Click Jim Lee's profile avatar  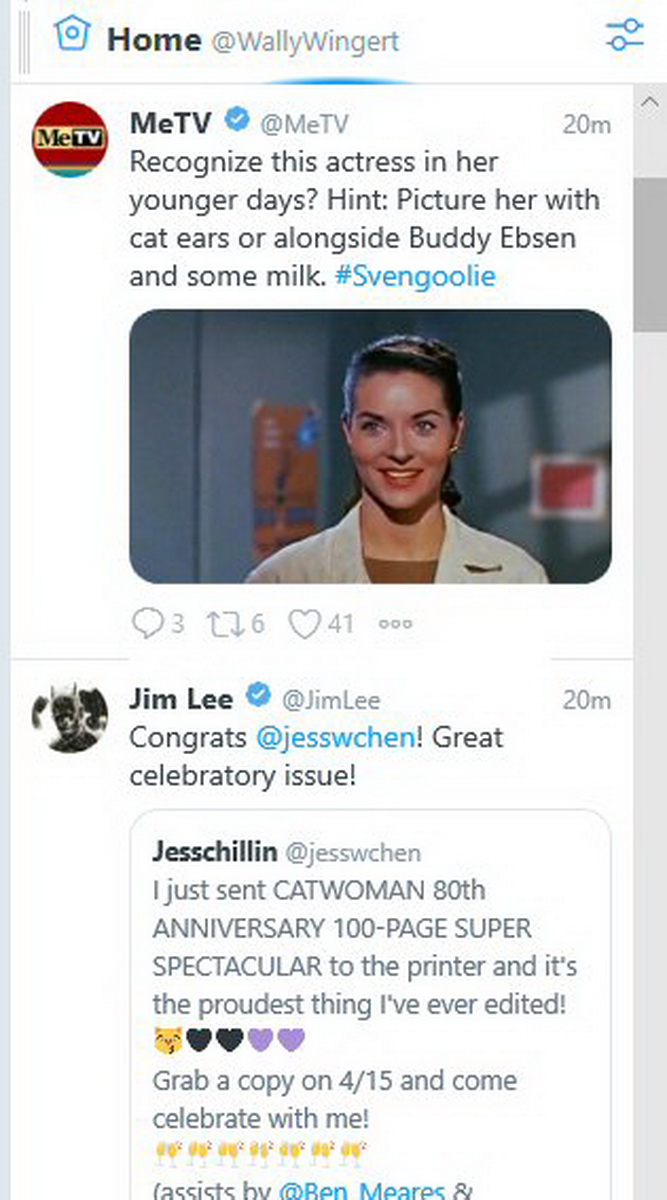[69, 716]
